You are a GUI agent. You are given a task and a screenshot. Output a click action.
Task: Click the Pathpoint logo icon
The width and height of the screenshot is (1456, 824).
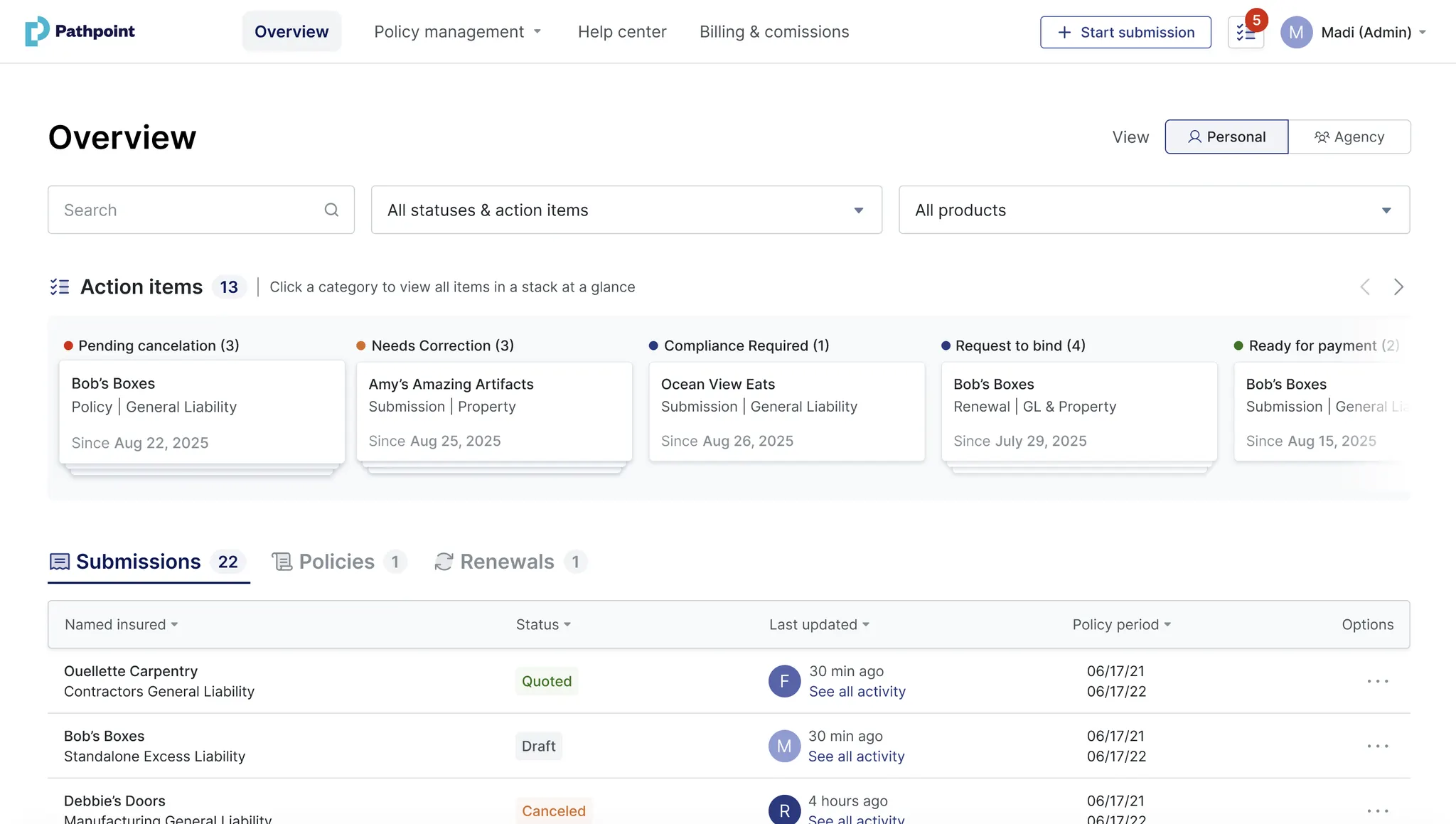point(37,31)
